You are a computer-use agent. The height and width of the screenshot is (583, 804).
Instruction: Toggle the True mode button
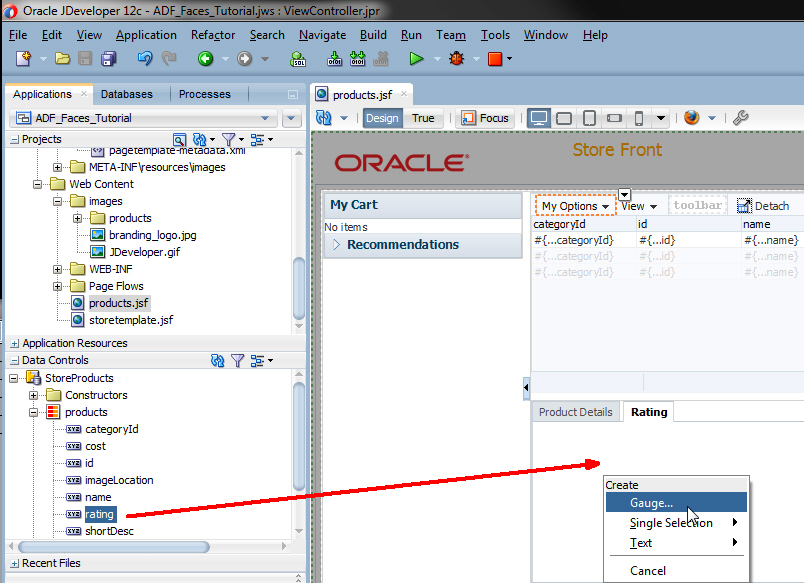coord(423,118)
